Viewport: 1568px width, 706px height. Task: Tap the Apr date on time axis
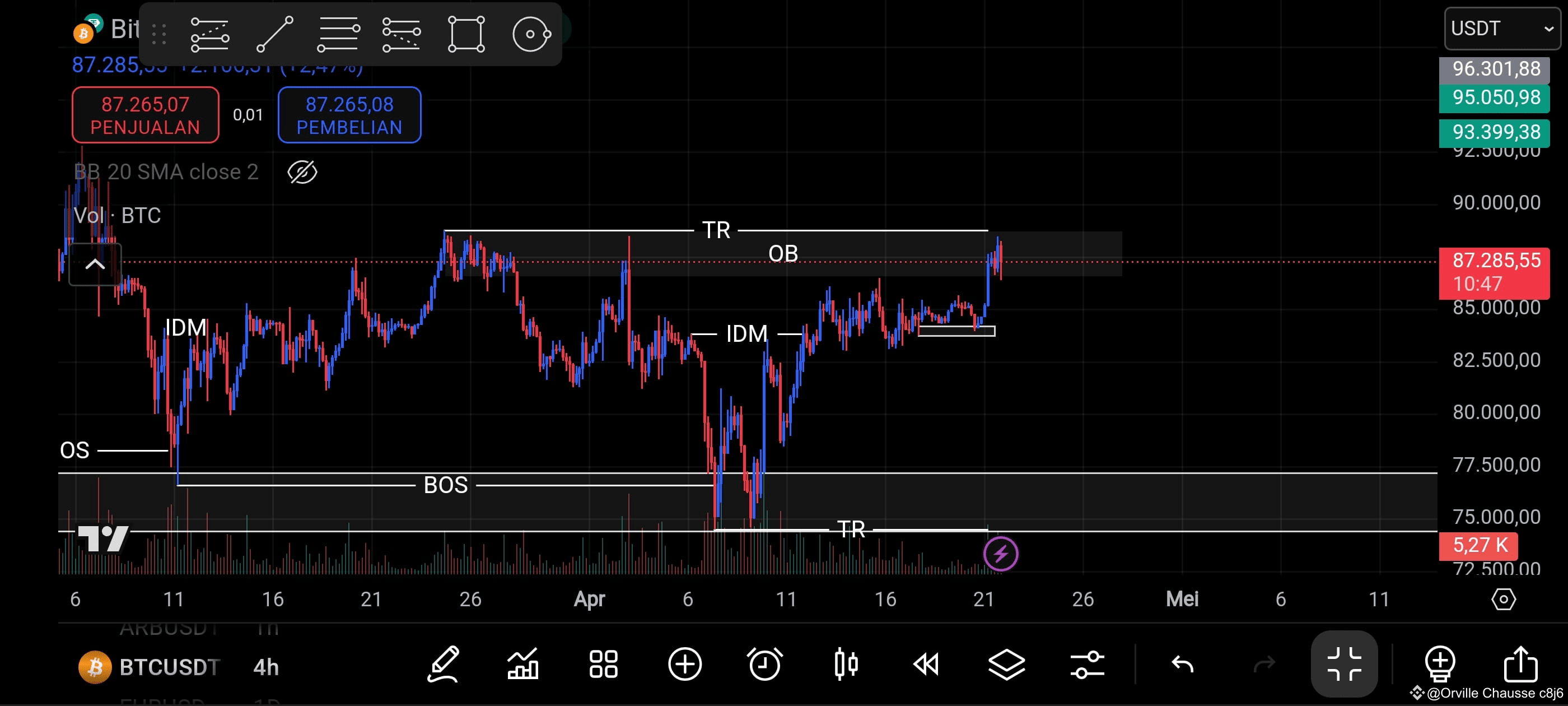(589, 600)
